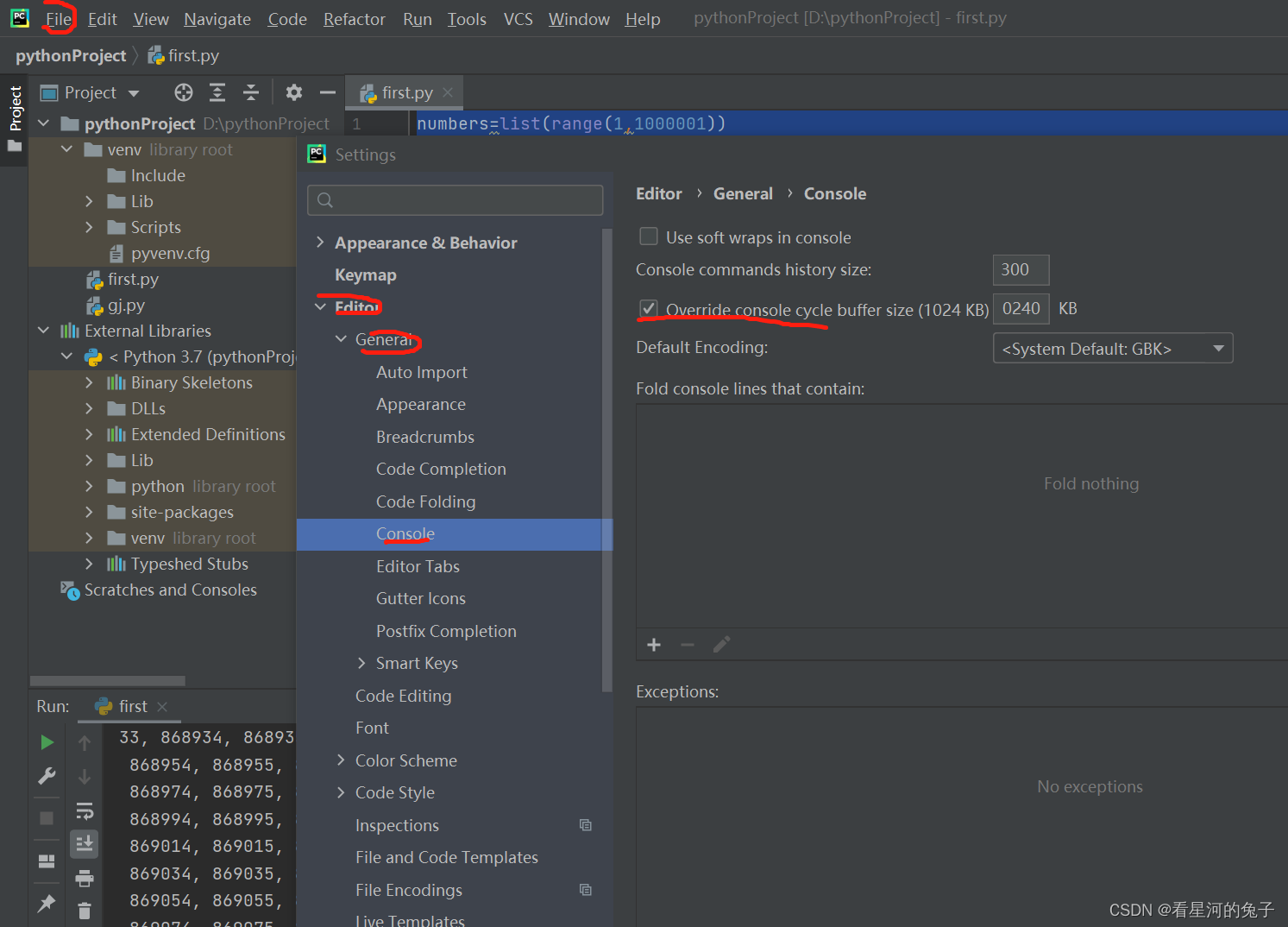The image size is (1288, 927).
Task: Click the Down the stack trace arrow
Action: coord(85,777)
